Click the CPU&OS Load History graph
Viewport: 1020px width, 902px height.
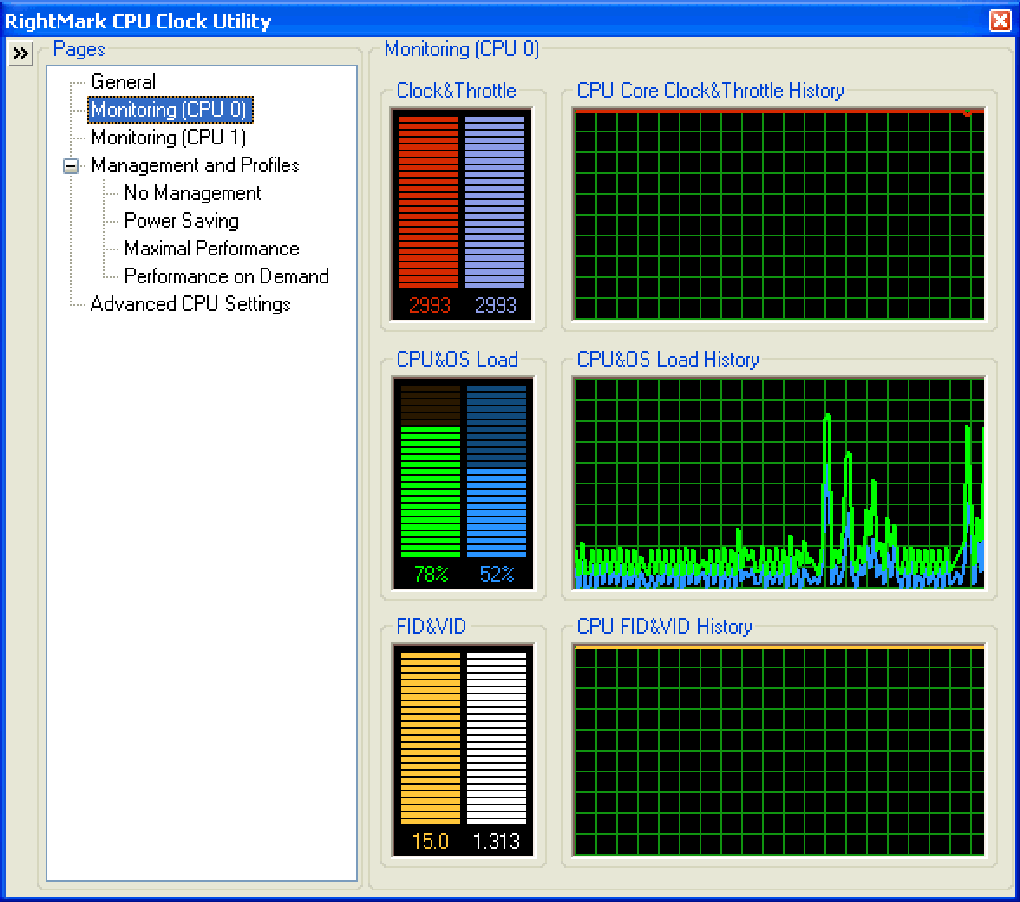pyautogui.click(x=780, y=481)
